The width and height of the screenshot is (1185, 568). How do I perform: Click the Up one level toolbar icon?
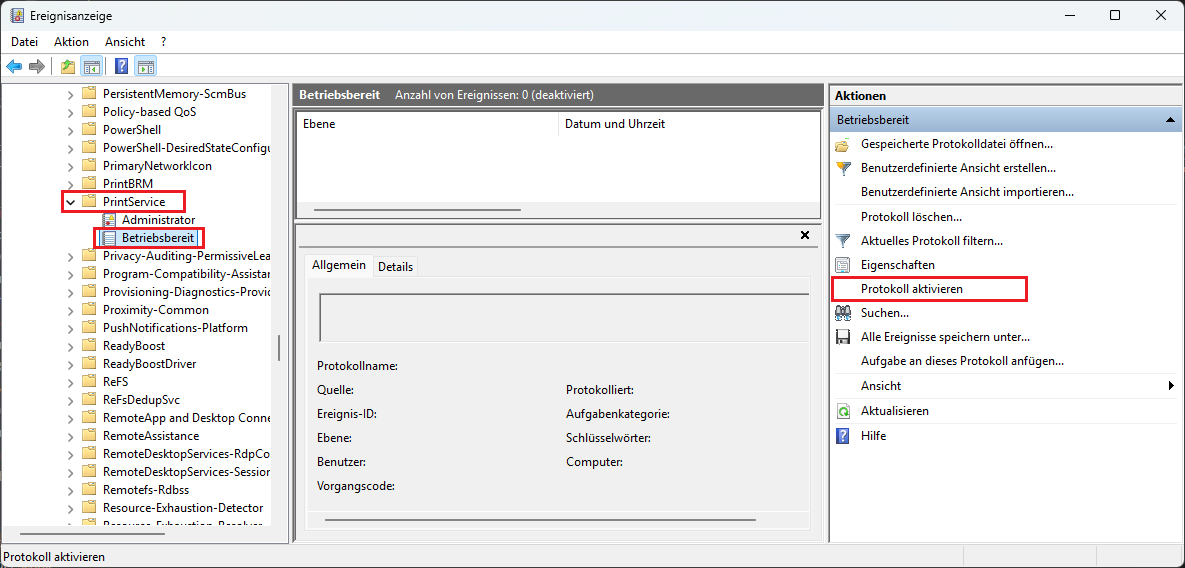68,66
